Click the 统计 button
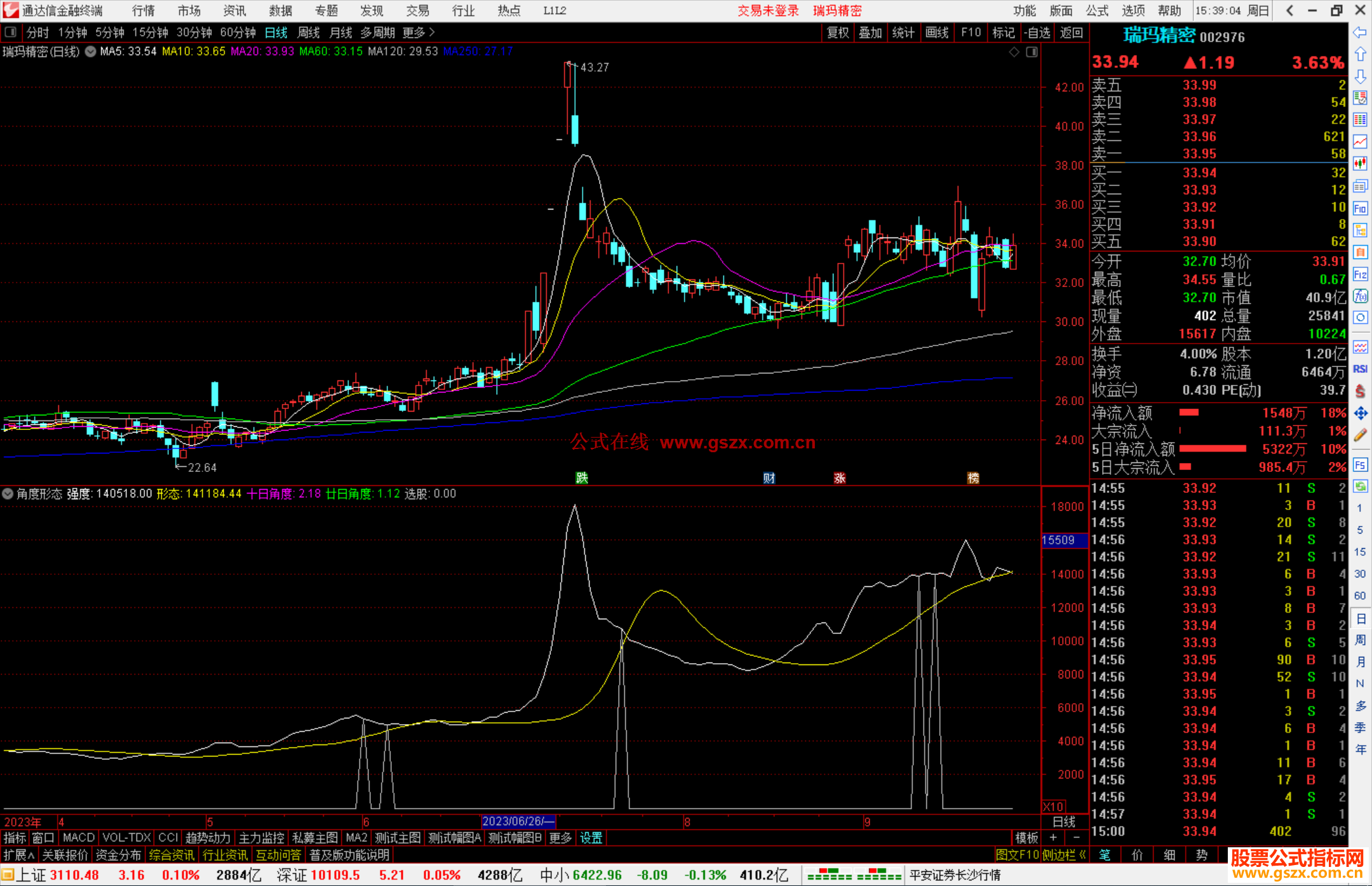Screen dimensions: 1372x886 (903, 32)
